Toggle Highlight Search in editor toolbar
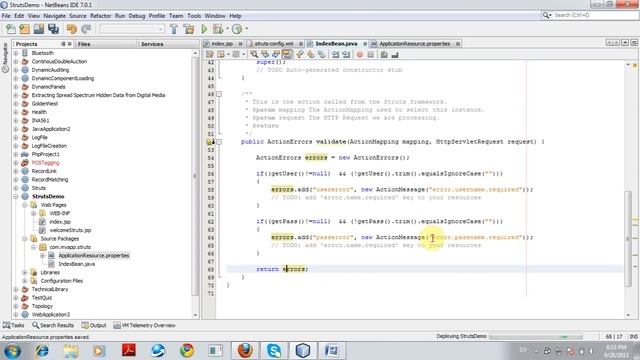 tap(287, 54)
